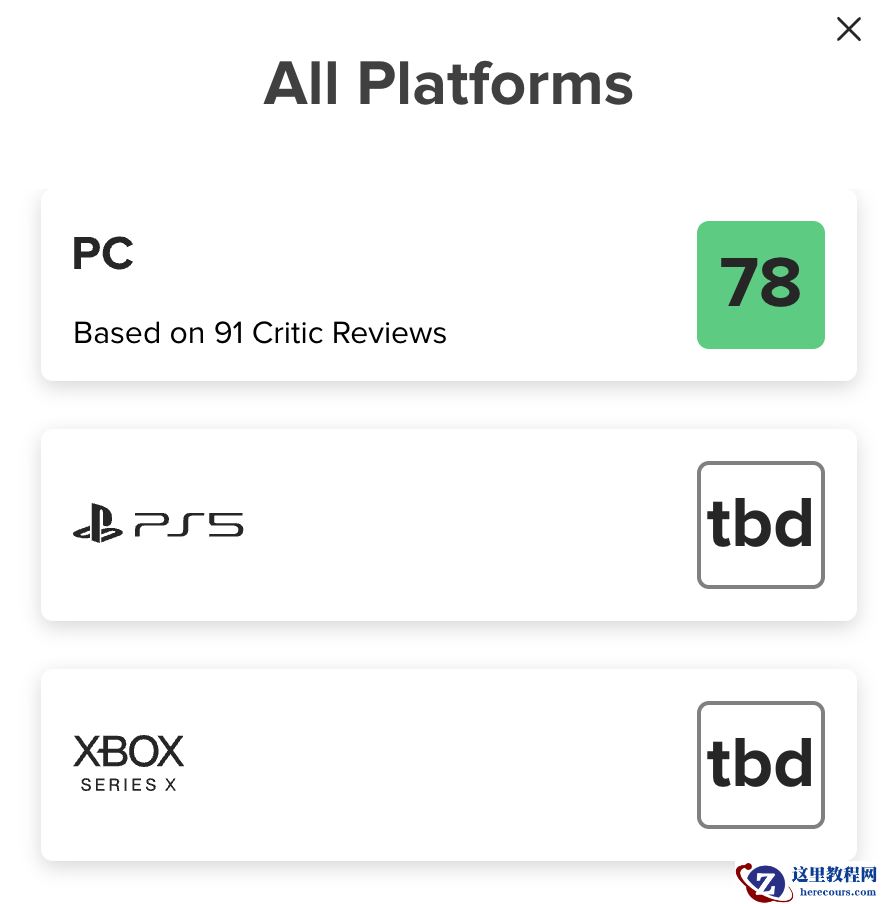882x904 pixels.
Task: Open the PC platform title
Action: pyautogui.click(x=102, y=254)
